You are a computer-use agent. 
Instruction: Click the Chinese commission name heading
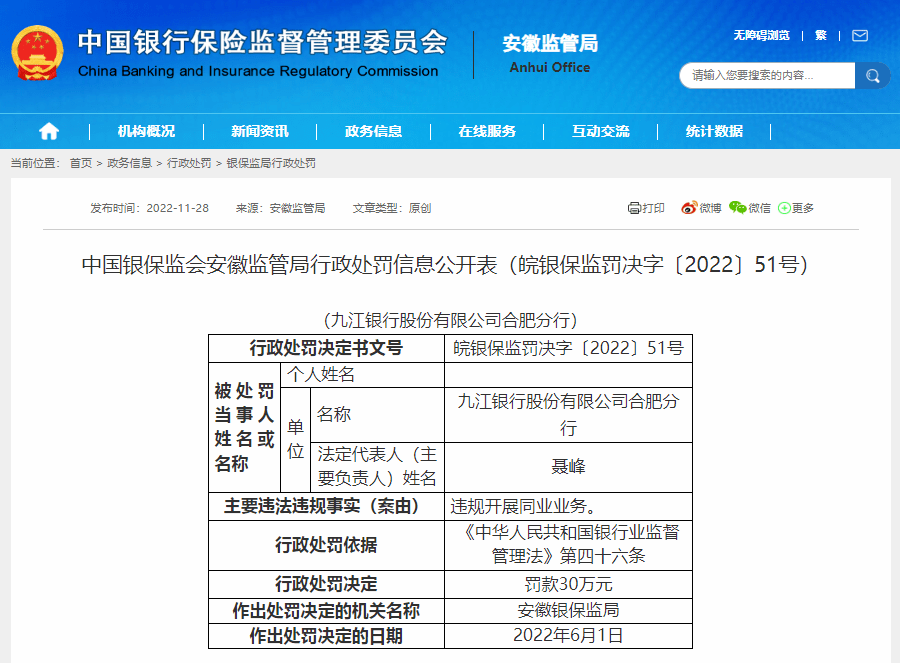click(262, 42)
